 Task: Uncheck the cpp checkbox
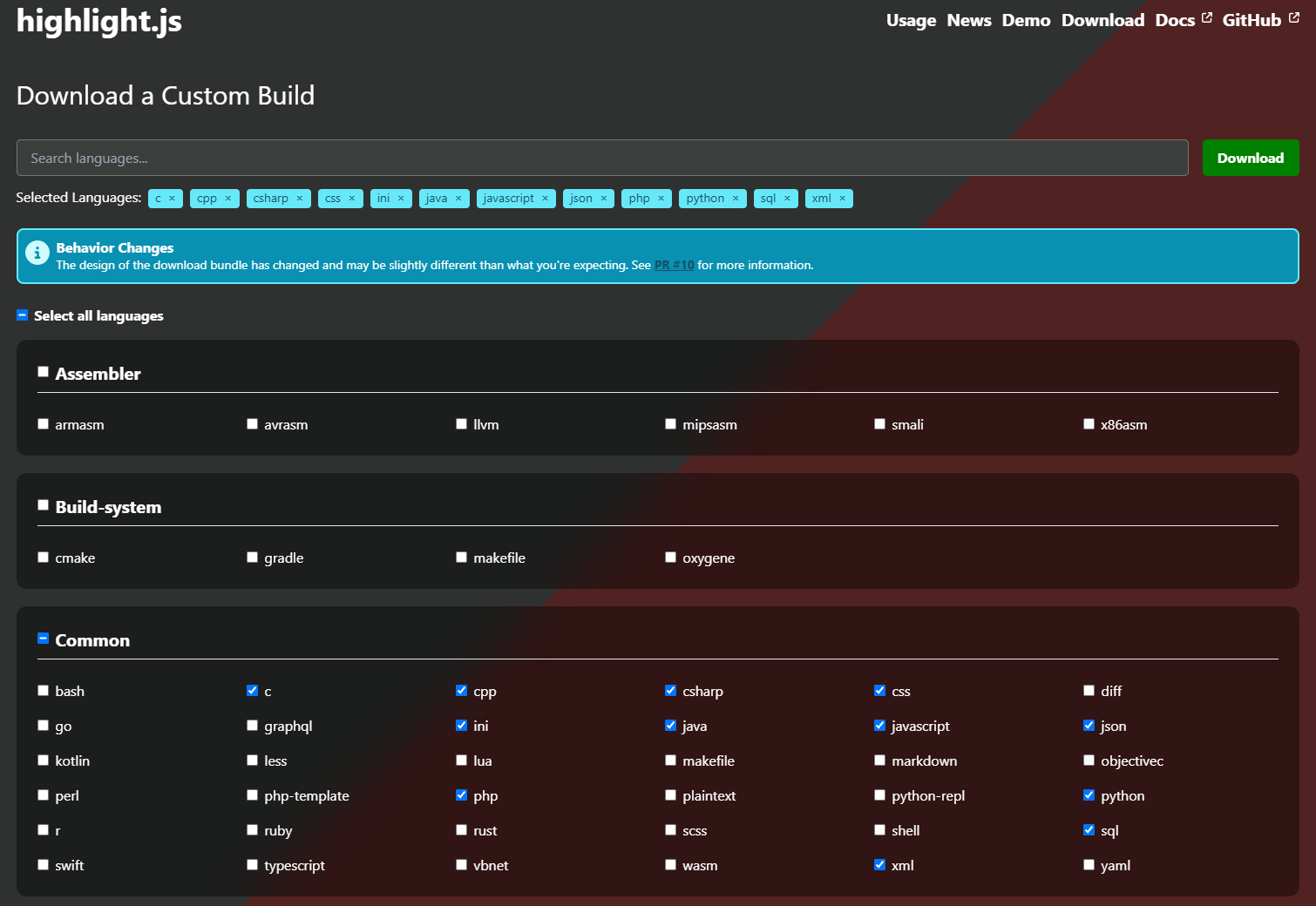point(461,691)
